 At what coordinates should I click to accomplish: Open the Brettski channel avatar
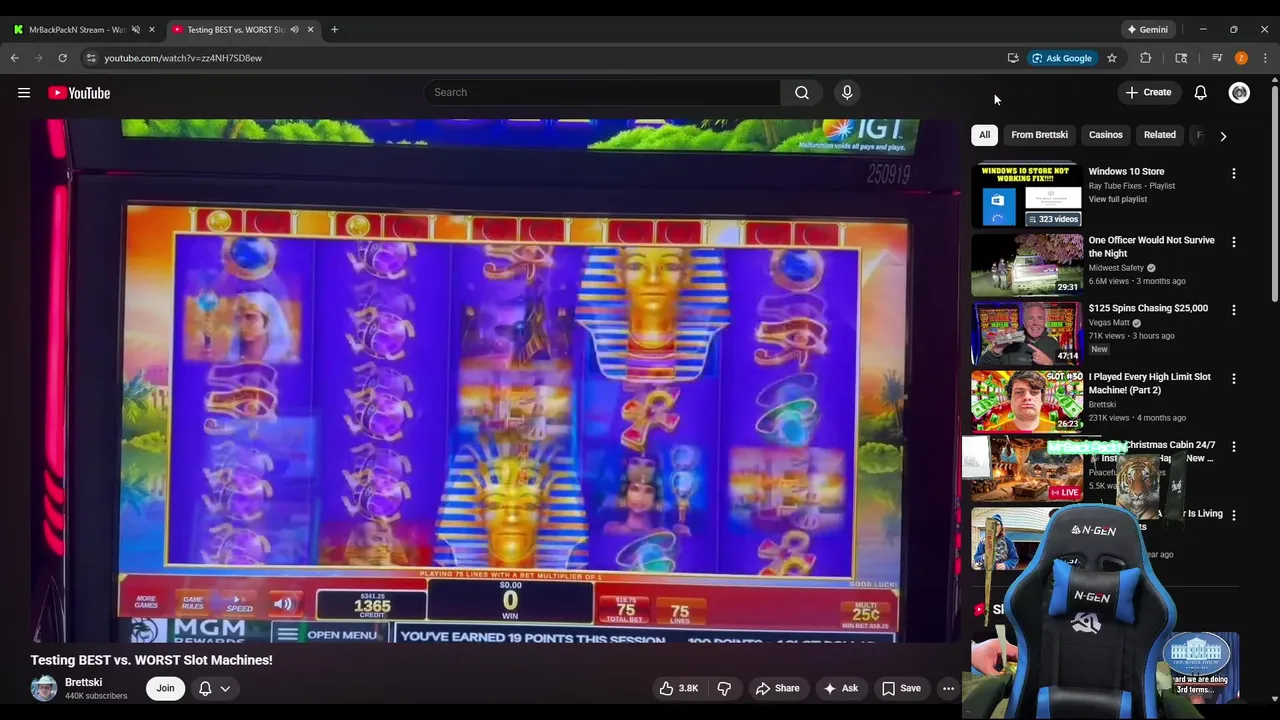(x=44, y=688)
